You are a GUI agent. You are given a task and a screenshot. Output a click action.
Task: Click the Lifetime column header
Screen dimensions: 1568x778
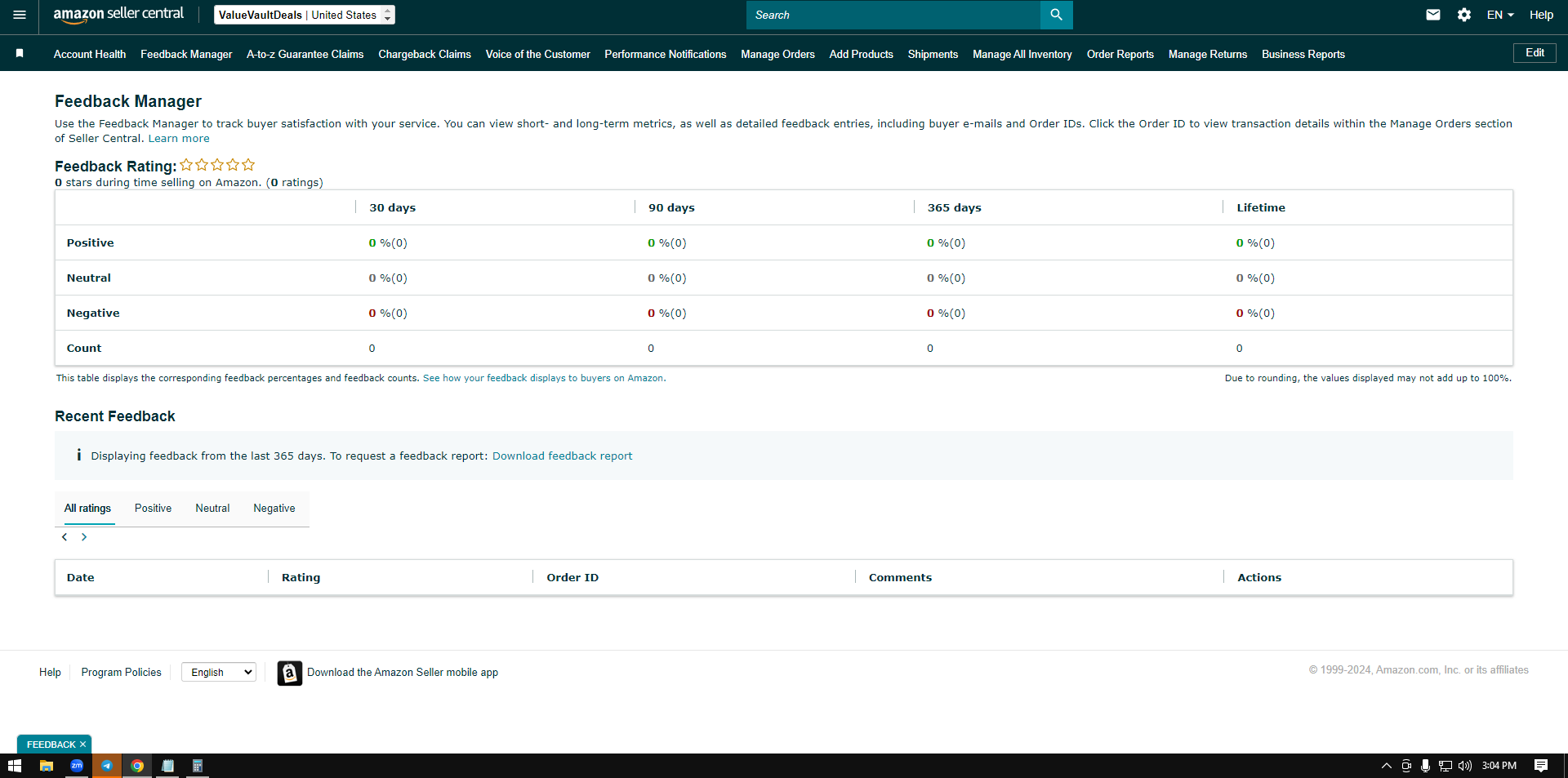coord(1261,207)
